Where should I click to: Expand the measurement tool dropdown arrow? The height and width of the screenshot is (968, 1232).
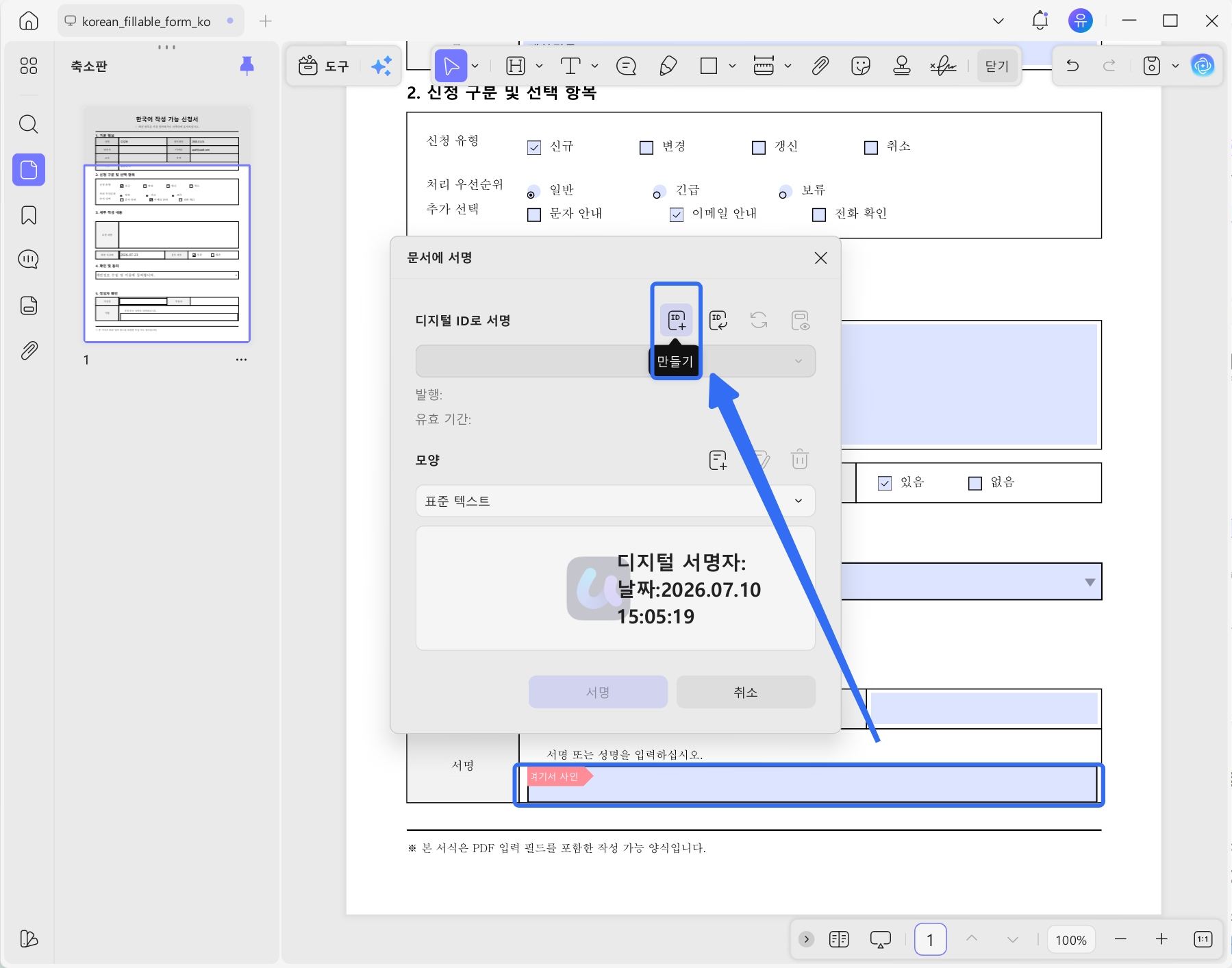click(x=788, y=66)
